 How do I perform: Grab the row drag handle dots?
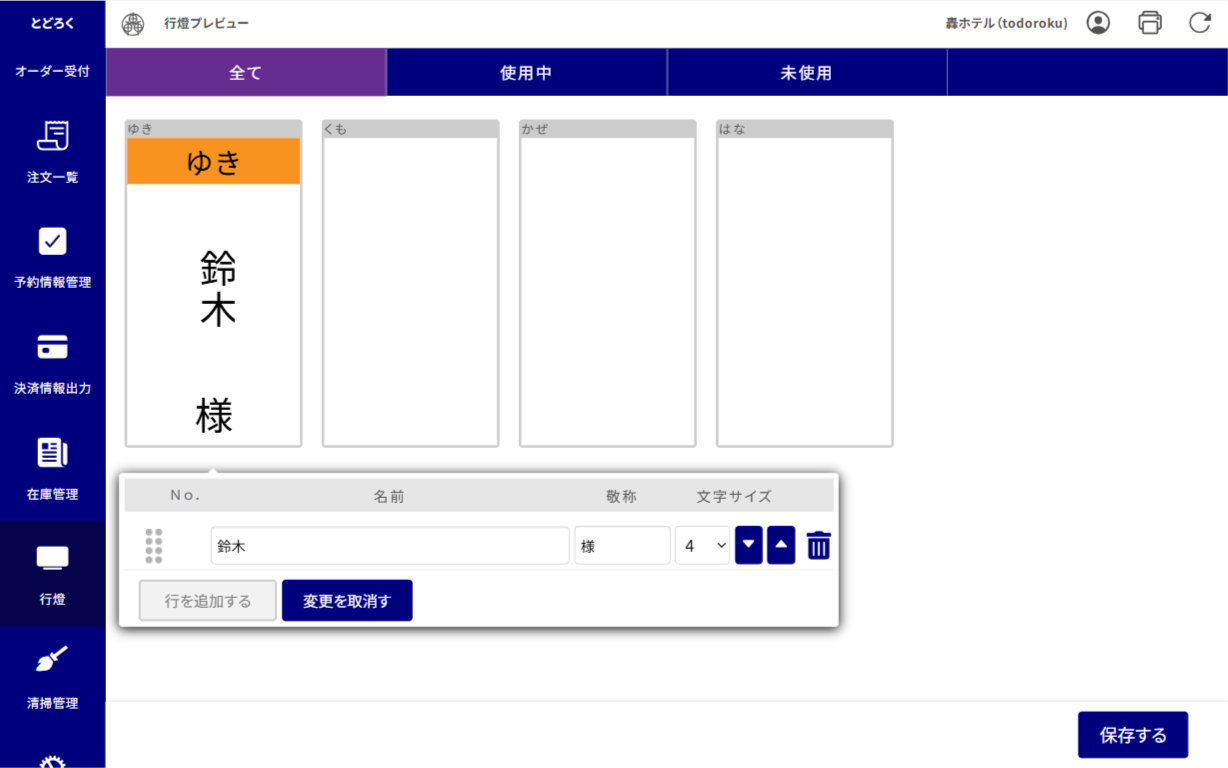(154, 546)
